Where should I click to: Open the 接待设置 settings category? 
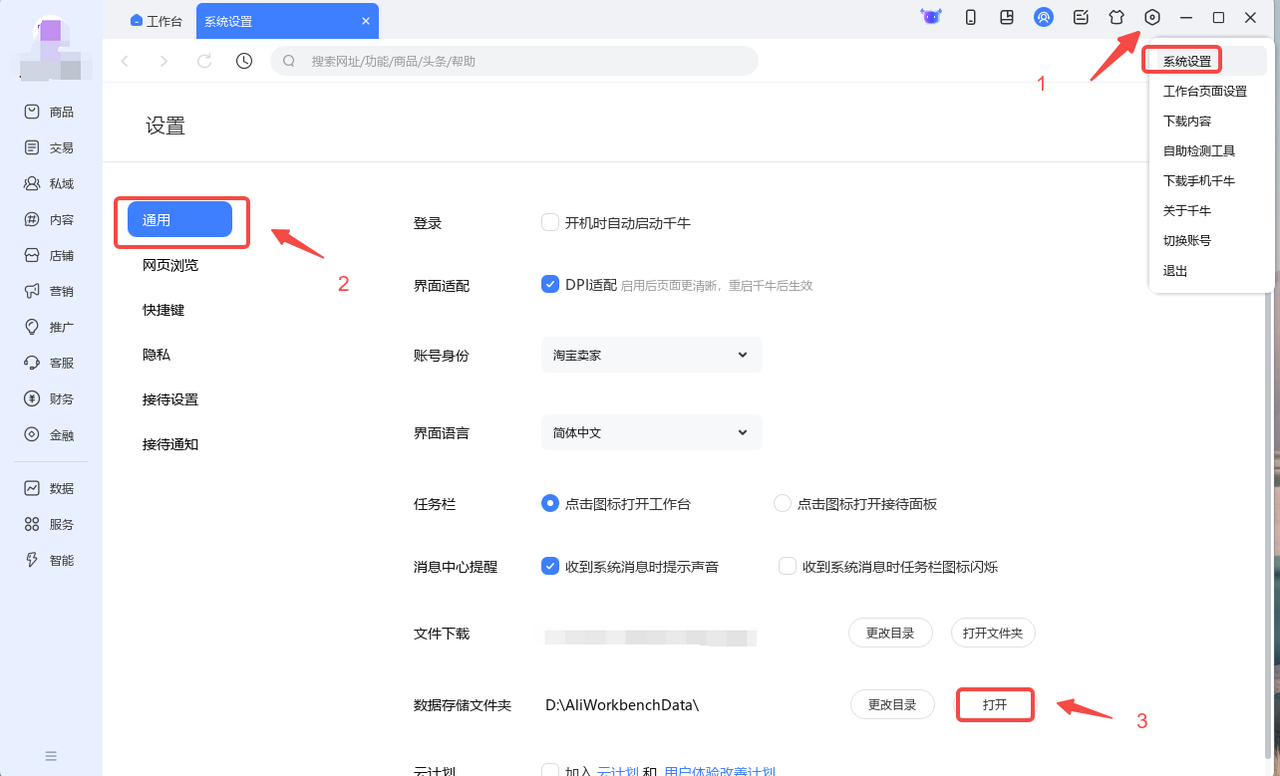170,399
